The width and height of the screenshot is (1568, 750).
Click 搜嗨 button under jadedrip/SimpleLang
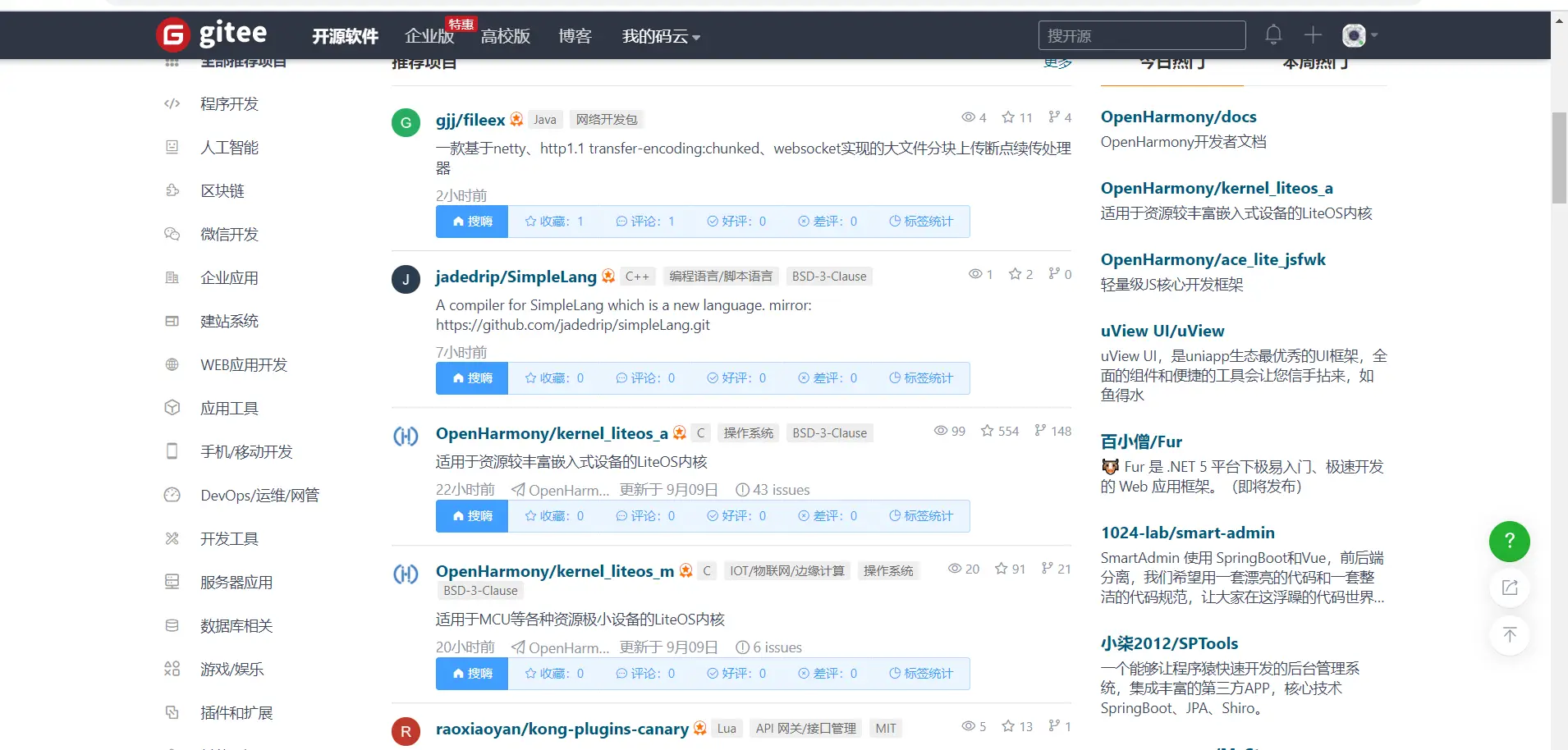472,378
